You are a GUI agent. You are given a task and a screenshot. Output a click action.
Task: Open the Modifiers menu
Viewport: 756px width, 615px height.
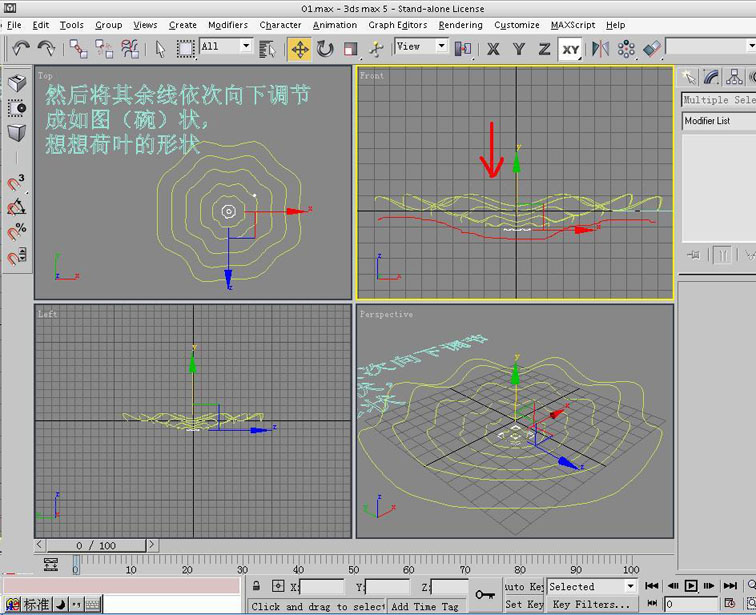pyautogui.click(x=228, y=25)
